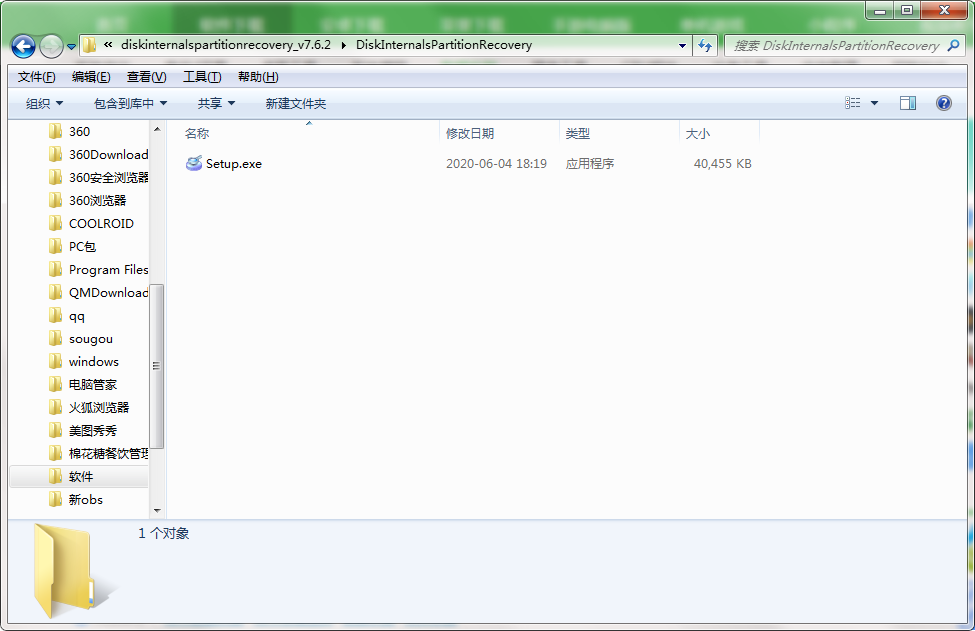Select diskinternalspartitionrecovery_v7.6.2 in address path
This screenshot has height=631, width=975.
pyautogui.click(x=226, y=45)
